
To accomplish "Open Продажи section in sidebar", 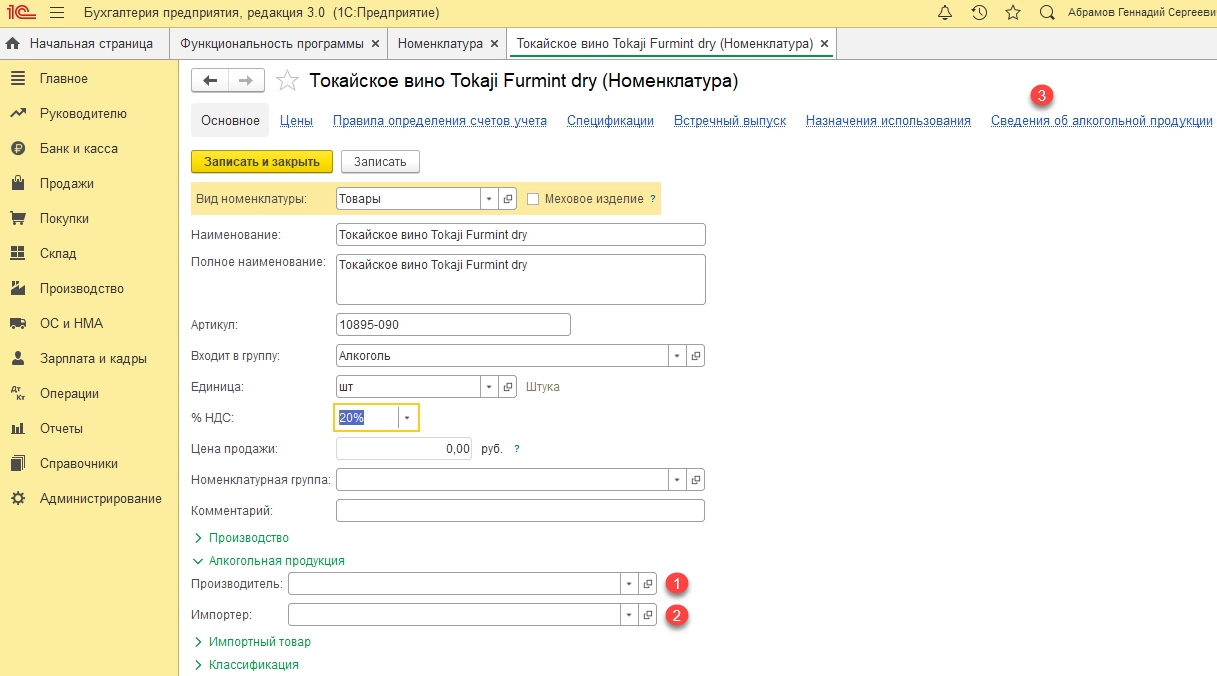I will click(66, 184).
